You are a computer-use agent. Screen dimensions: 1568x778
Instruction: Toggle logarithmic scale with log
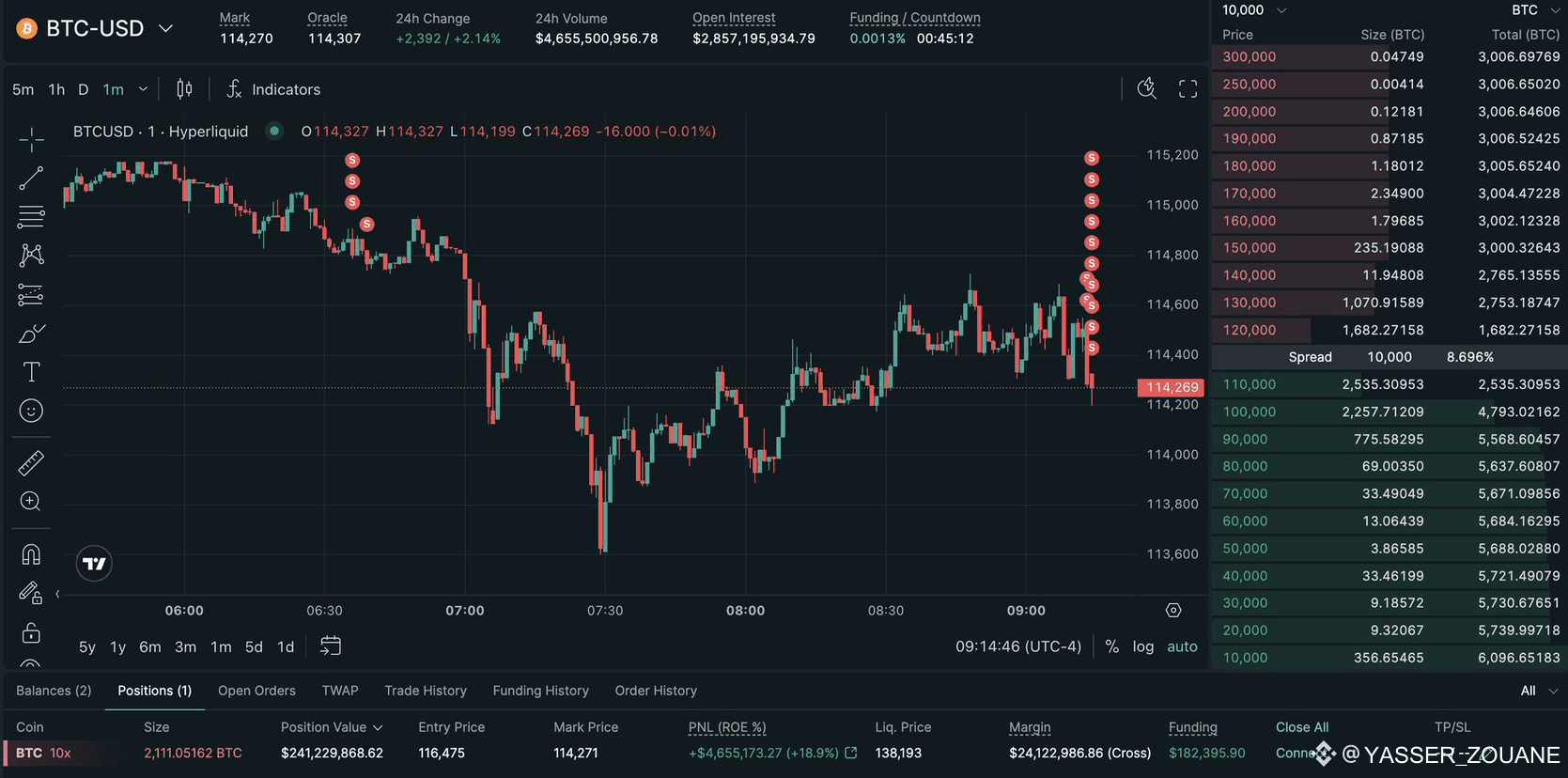(x=1142, y=646)
